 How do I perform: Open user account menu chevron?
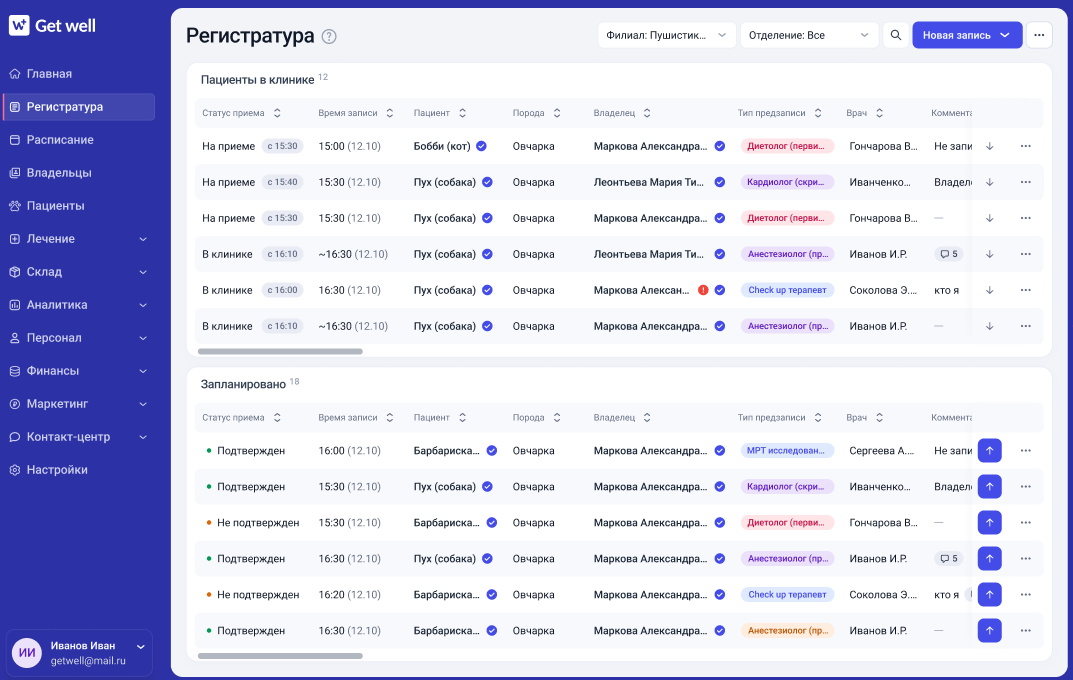[x=140, y=646]
